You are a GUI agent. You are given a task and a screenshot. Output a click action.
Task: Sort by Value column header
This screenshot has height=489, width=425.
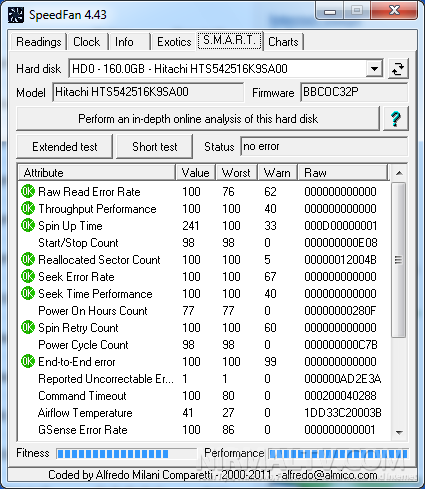point(196,173)
